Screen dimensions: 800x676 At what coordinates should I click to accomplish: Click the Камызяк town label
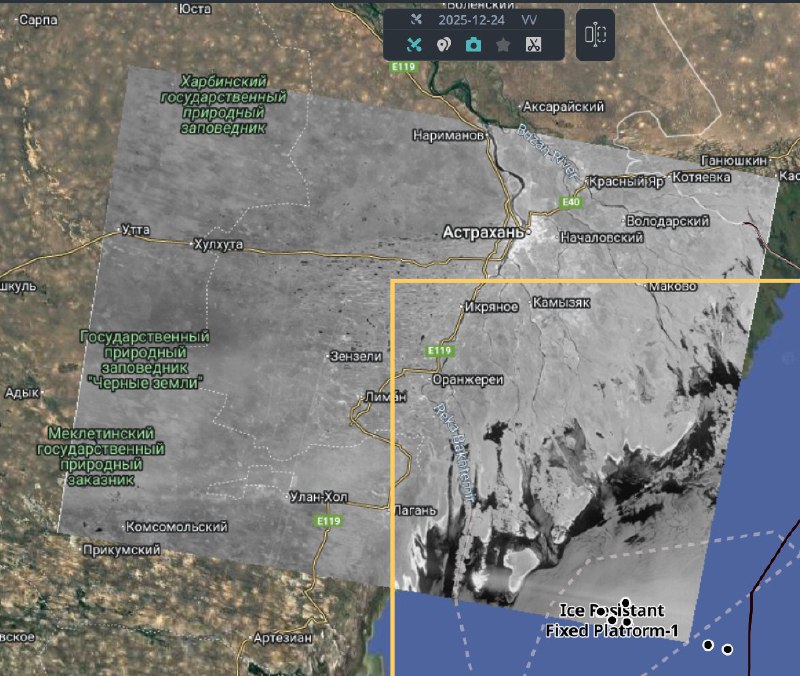pyautogui.click(x=563, y=302)
